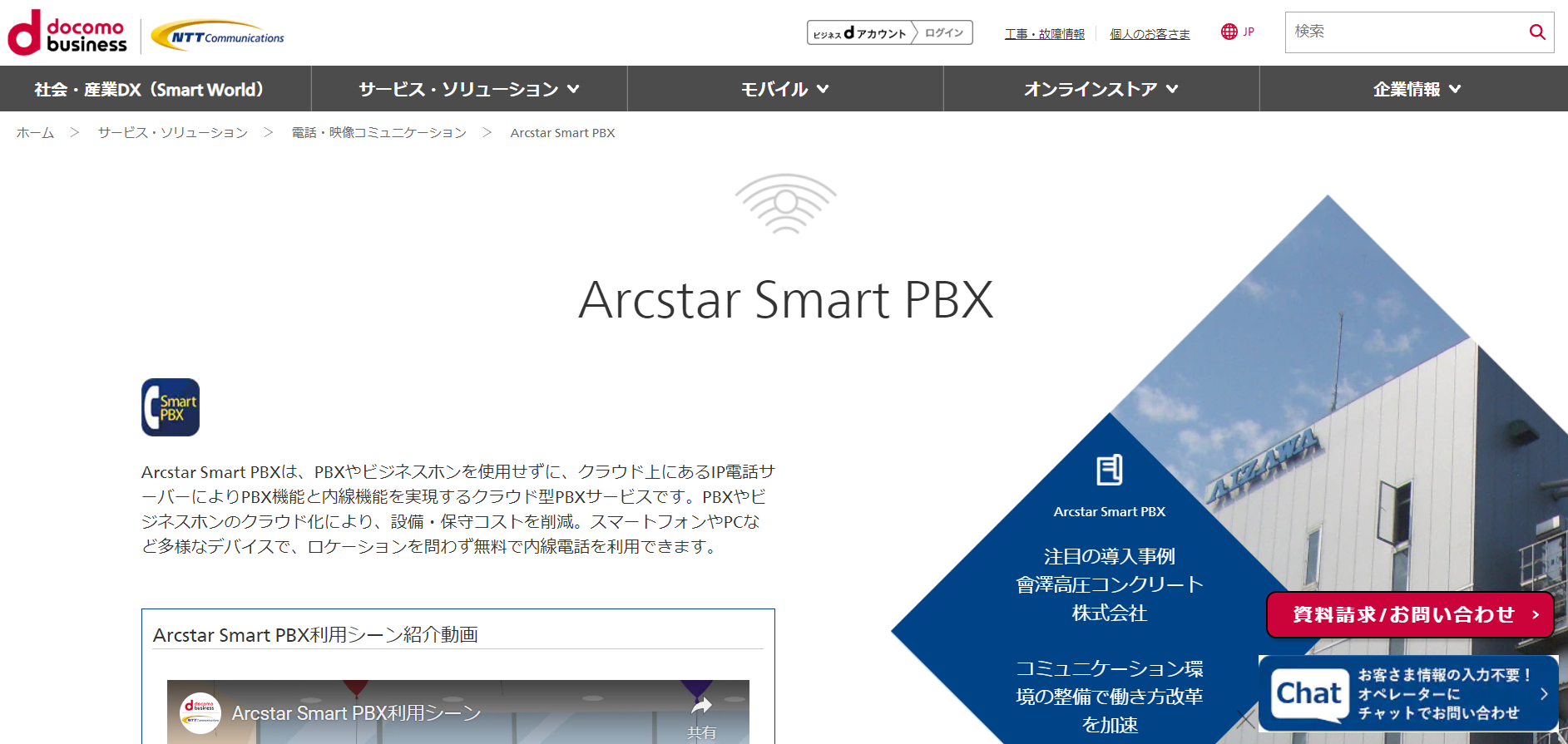Open 注目の導入事例 會澤高圧コンクリート case study

1109,584
